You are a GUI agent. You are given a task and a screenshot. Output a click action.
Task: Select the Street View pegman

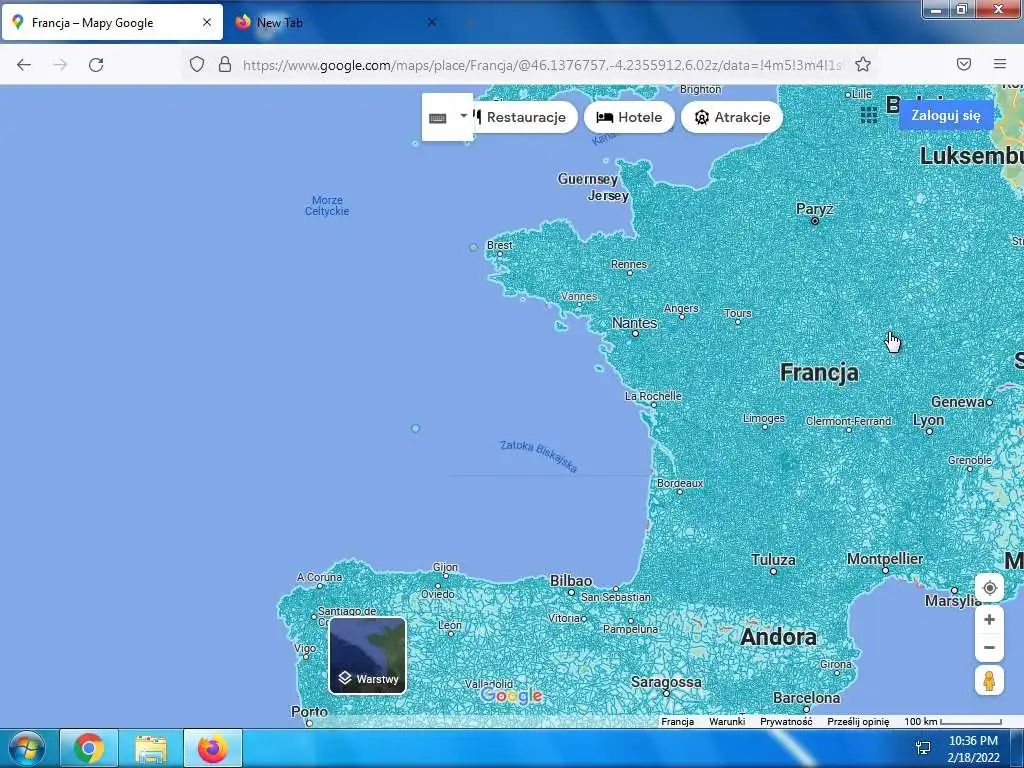[x=989, y=680]
